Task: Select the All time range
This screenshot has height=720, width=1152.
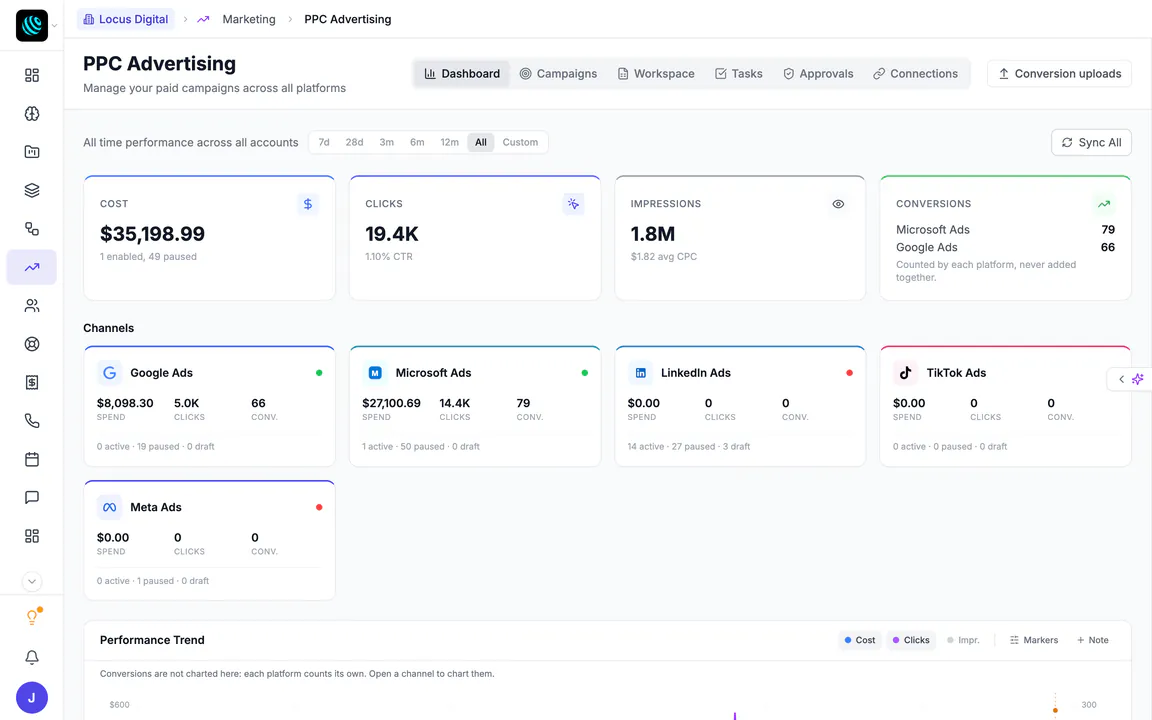Action: 480,143
